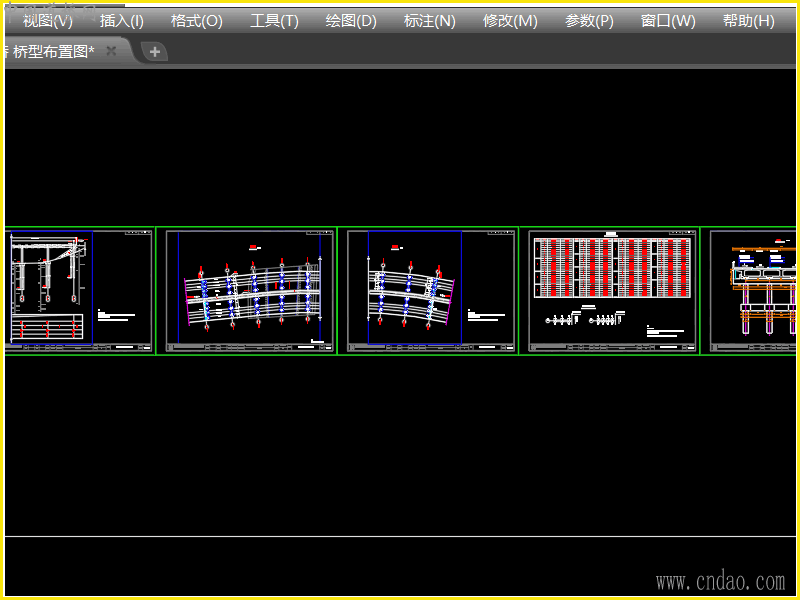Select the orange cross-section drawing sheet
This screenshot has width=800, height=600.
click(x=748, y=291)
